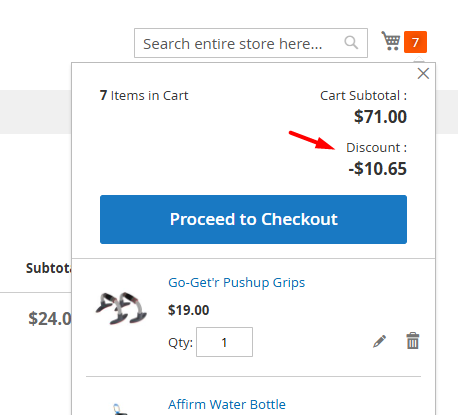Screen dimensions: 458x415
Task: Click the search entire store field
Action: tap(251, 43)
